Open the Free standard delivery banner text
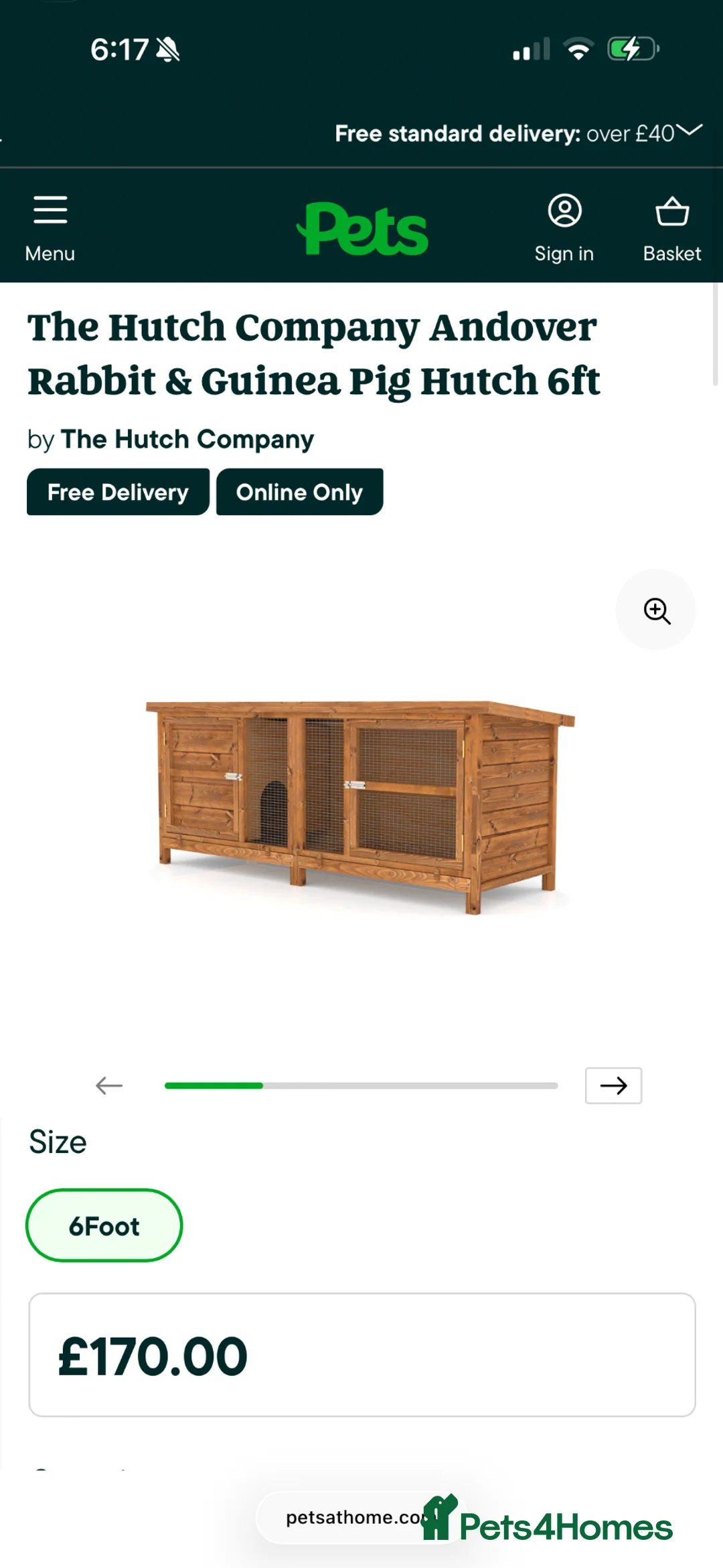Screen dimensions: 723x1568 (505, 133)
